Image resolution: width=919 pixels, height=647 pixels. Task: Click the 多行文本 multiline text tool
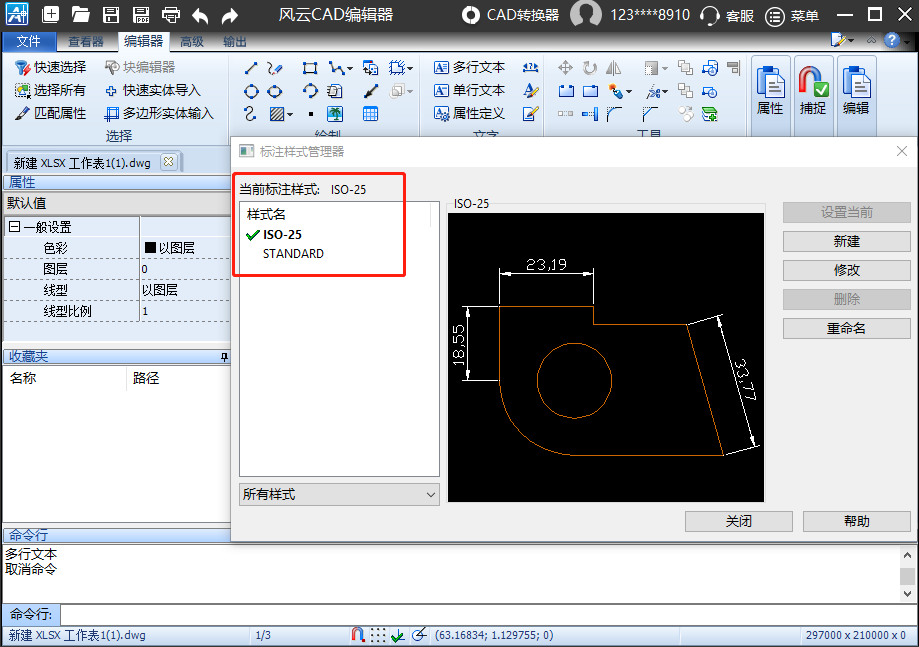coord(469,68)
